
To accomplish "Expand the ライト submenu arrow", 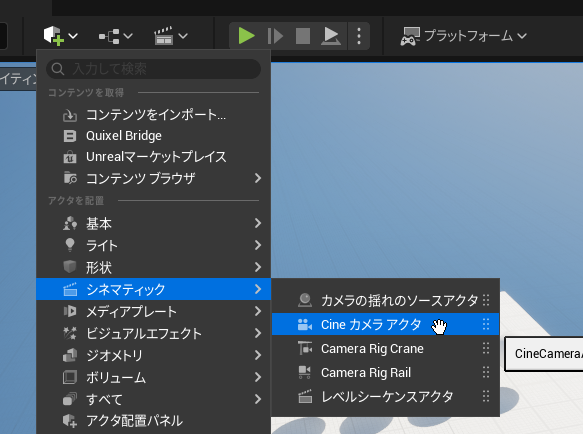I will (x=258, y=245).
